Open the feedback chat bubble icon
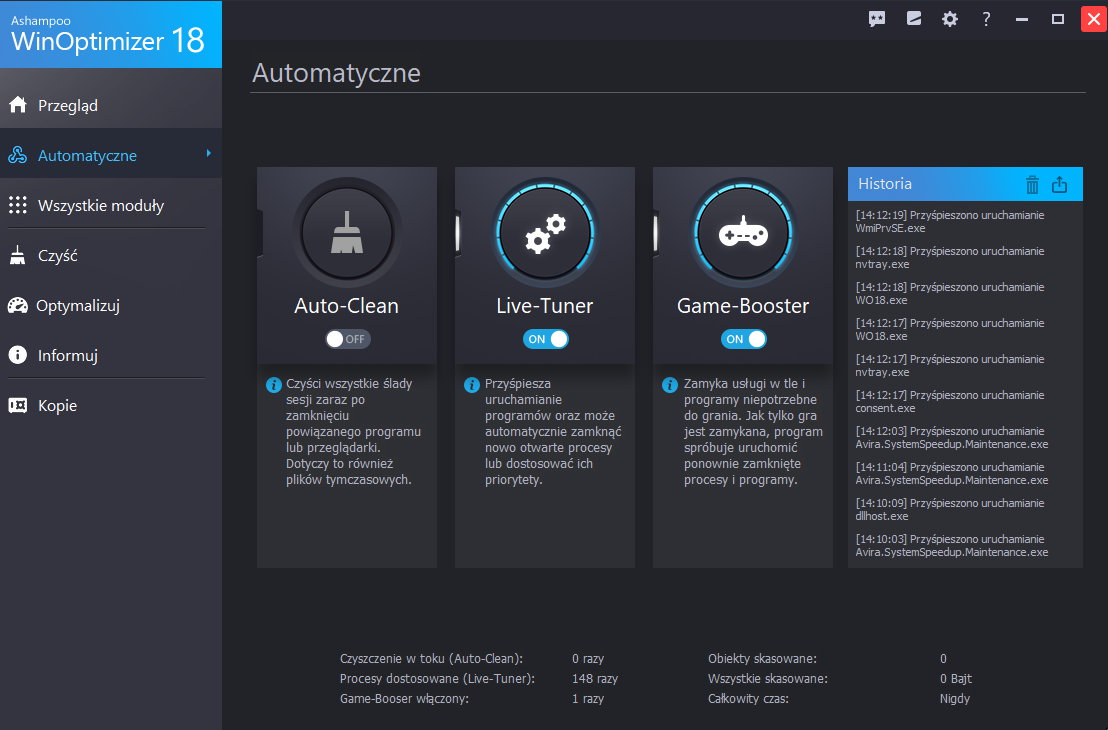This screenshot has width=1108, height=730. pos(876,19)
